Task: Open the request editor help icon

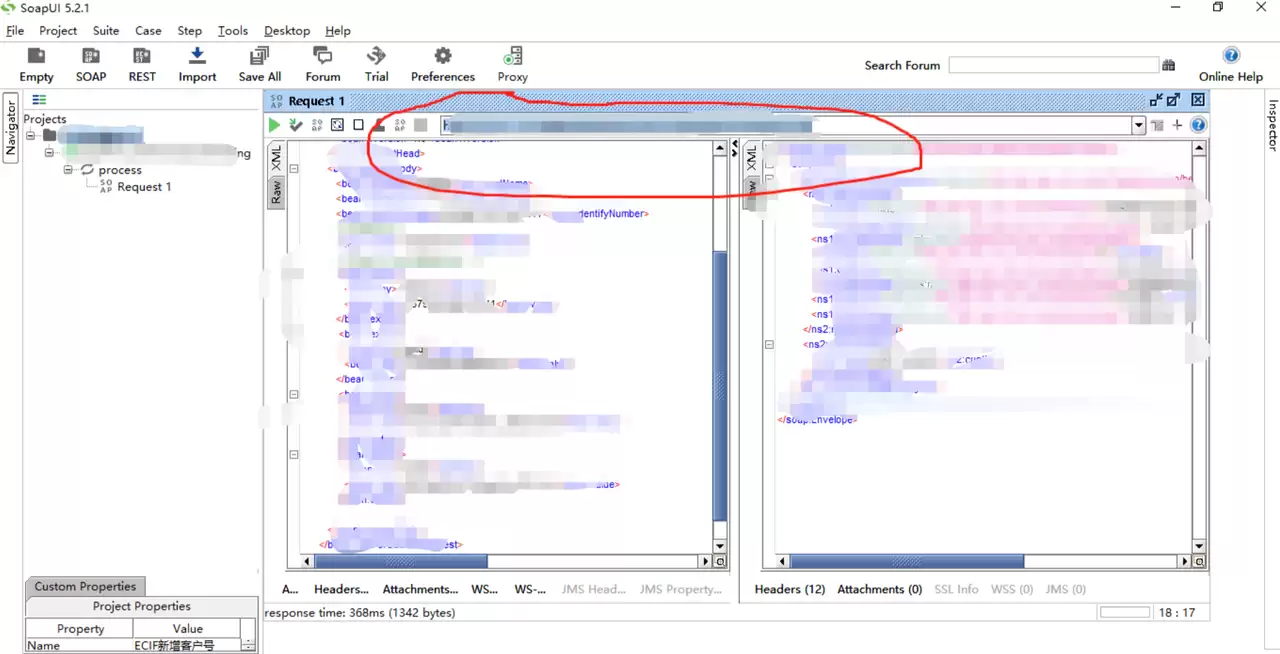Action: (1198, 125)
